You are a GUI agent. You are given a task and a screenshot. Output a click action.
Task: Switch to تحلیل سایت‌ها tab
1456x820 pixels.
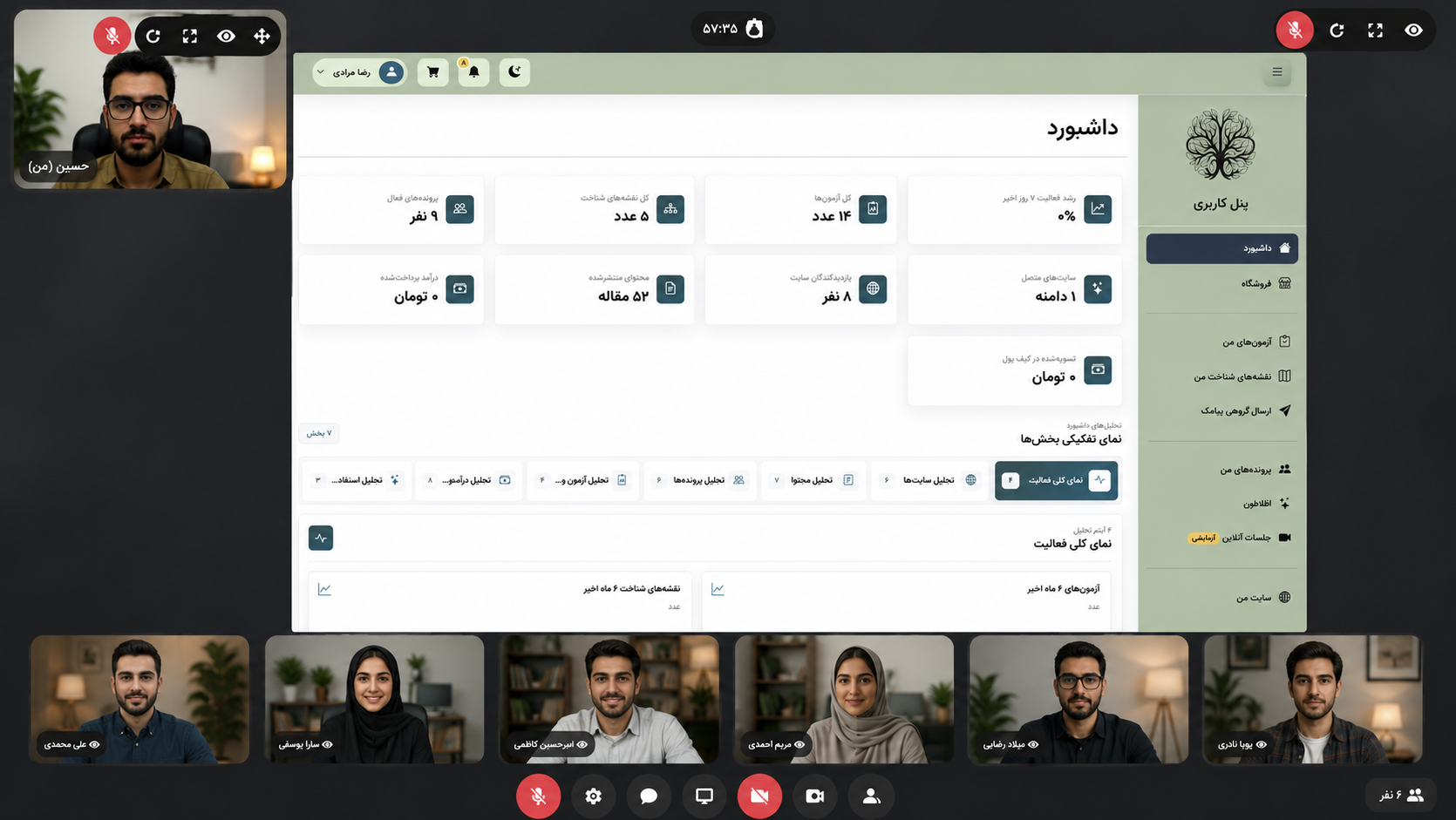[929, 480]
